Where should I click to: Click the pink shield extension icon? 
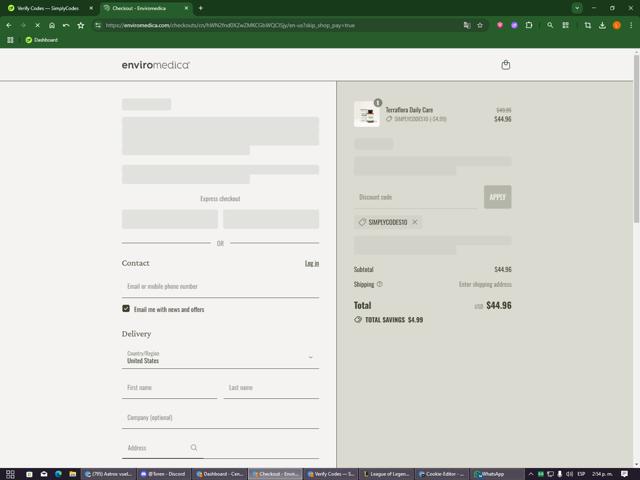click(x=500, y=25)
